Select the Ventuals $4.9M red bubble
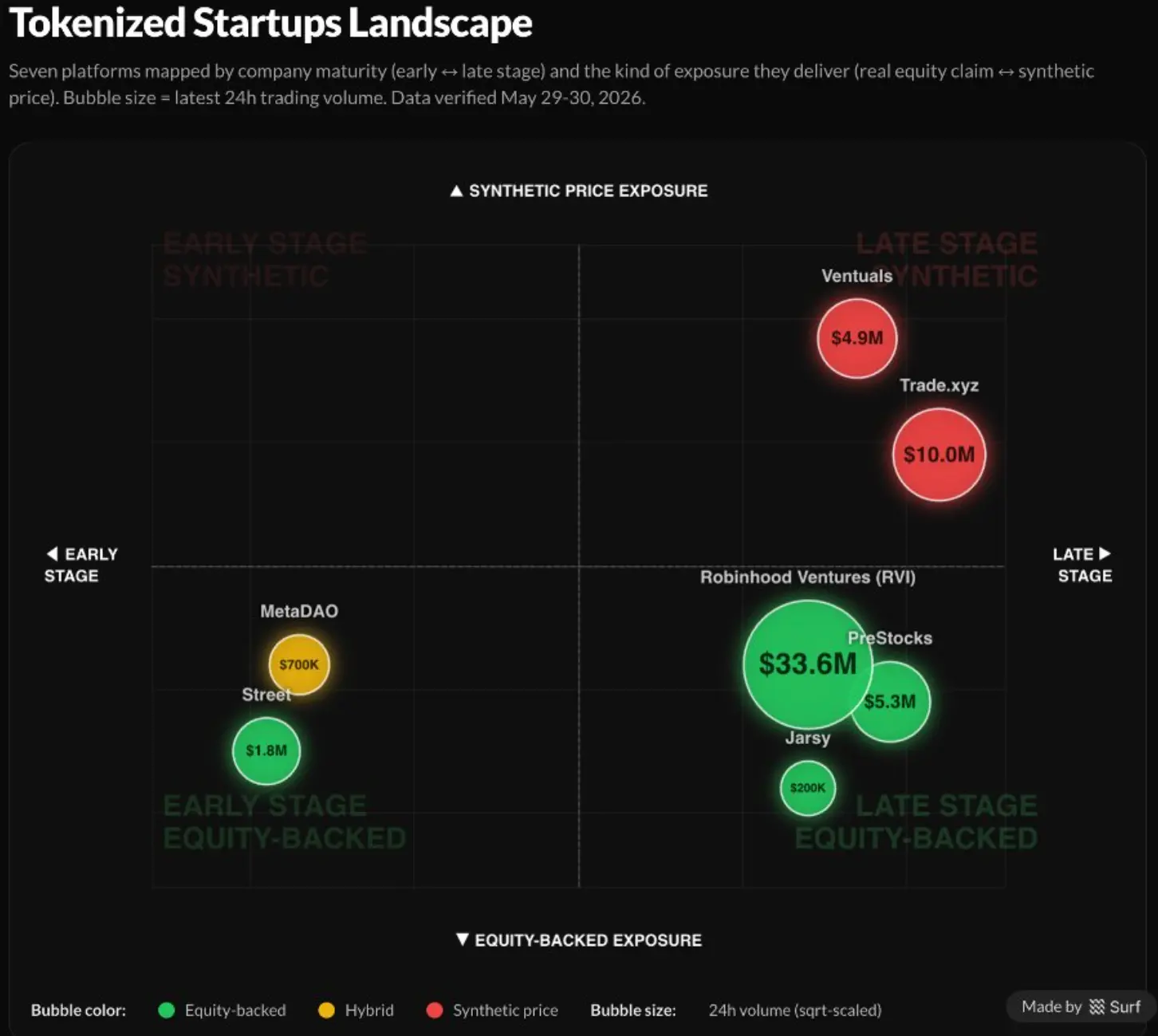Image resolution: width=1158 pixels, height=1036 pixels. coord(857,338)
